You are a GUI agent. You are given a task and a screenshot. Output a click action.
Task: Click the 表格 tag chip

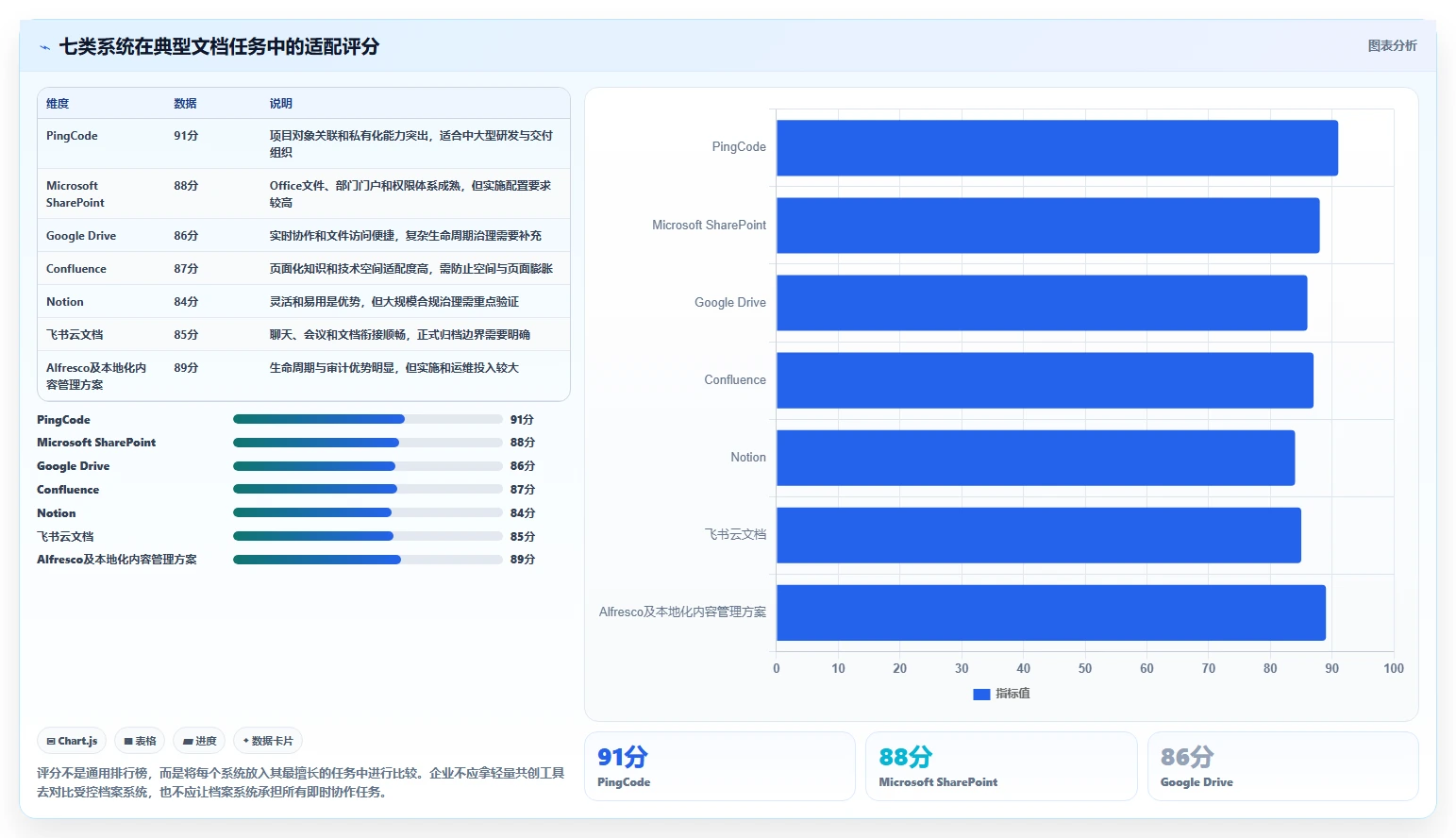point(140,741)
